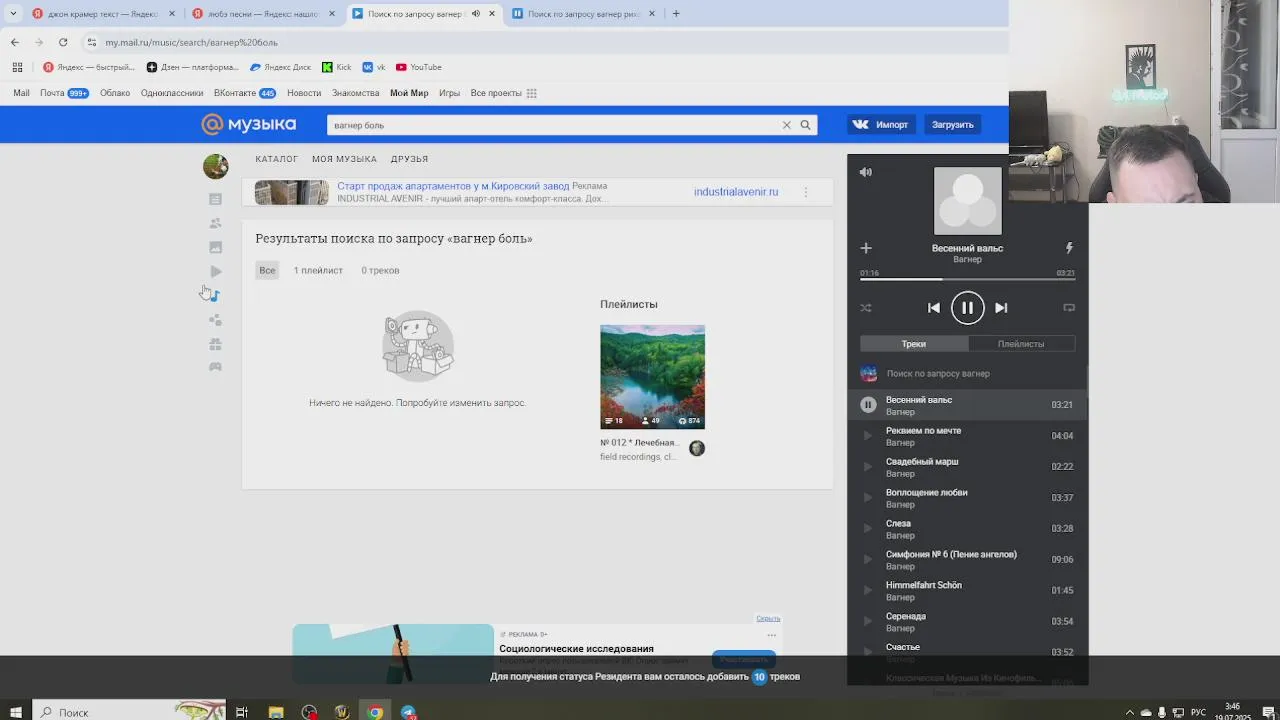
Task: Open the browser apps grid icon
Action: click(17, 67)
